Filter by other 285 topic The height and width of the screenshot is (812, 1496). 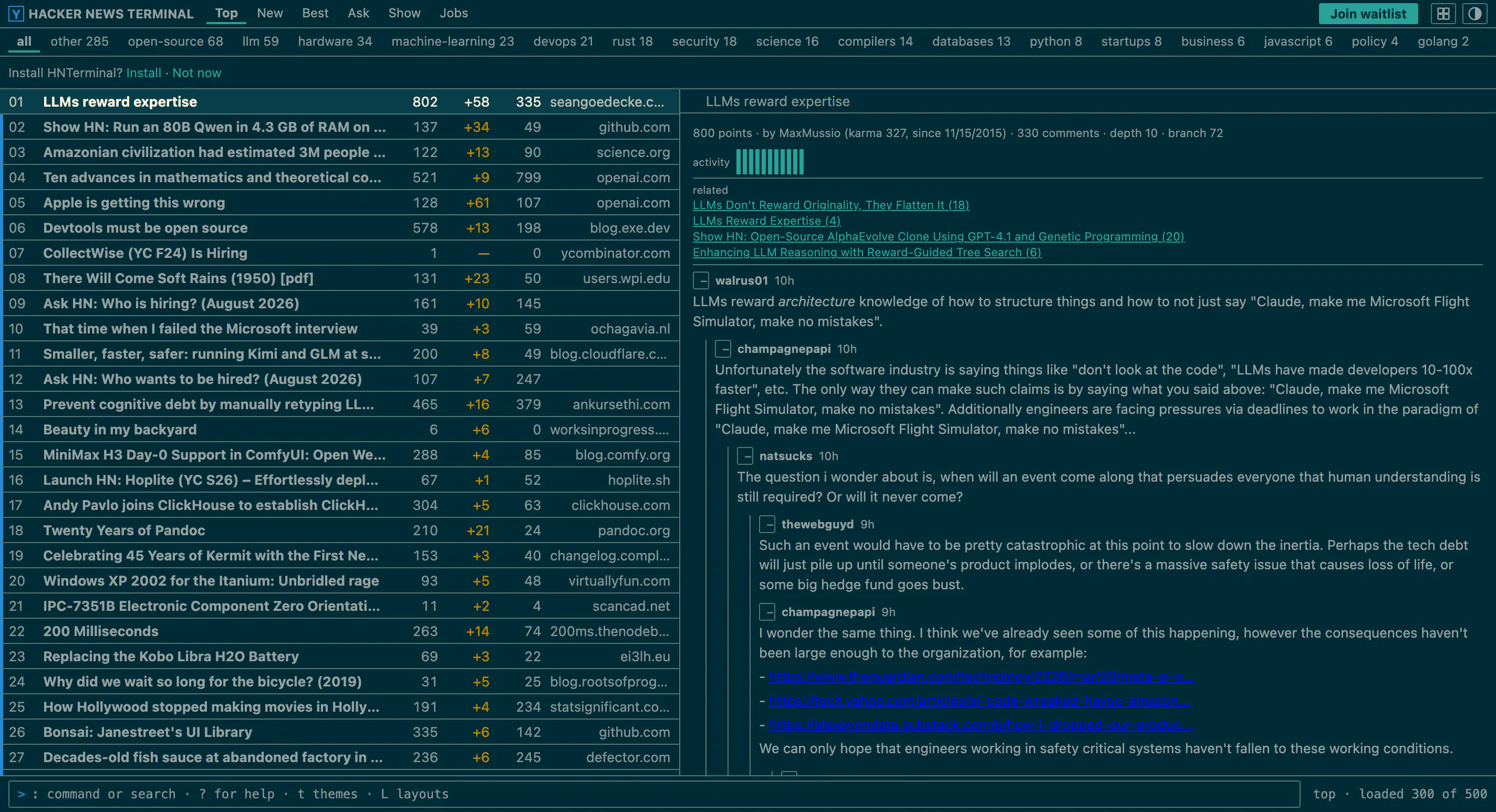pyautogui.click(x=79, y=42)
